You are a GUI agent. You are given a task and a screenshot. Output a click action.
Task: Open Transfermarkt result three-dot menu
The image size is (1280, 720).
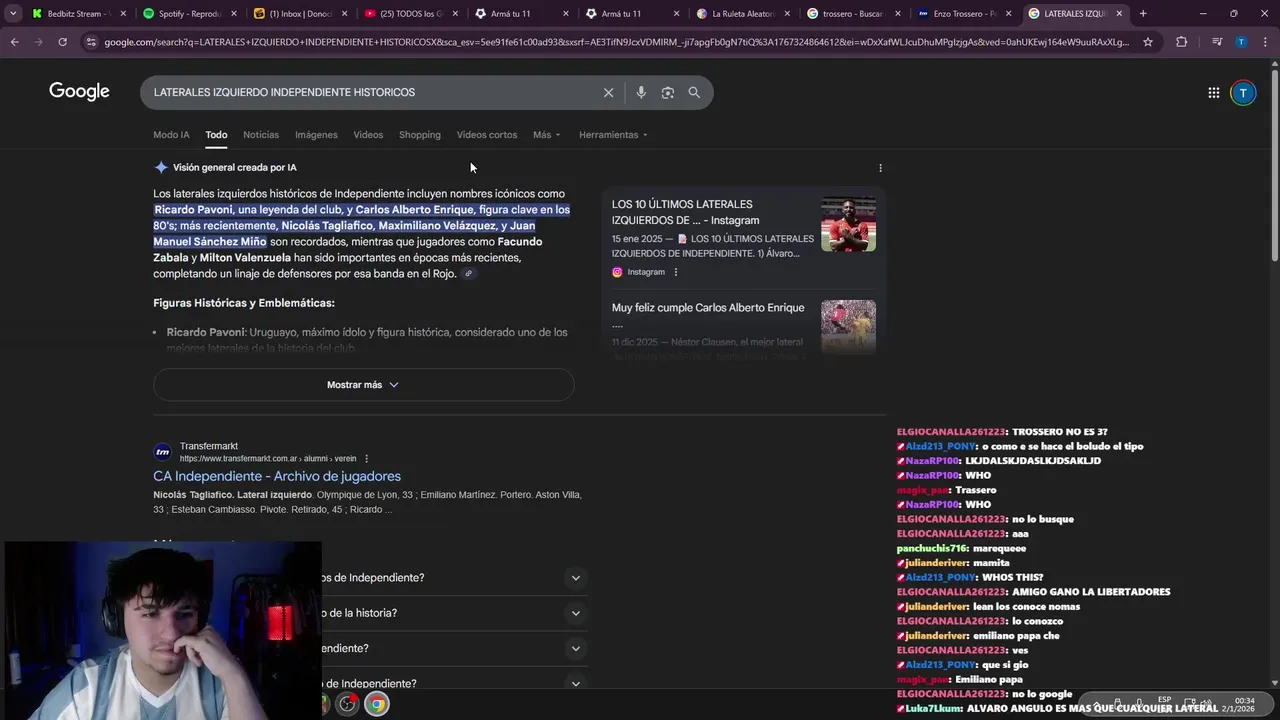tap(367, 459)
